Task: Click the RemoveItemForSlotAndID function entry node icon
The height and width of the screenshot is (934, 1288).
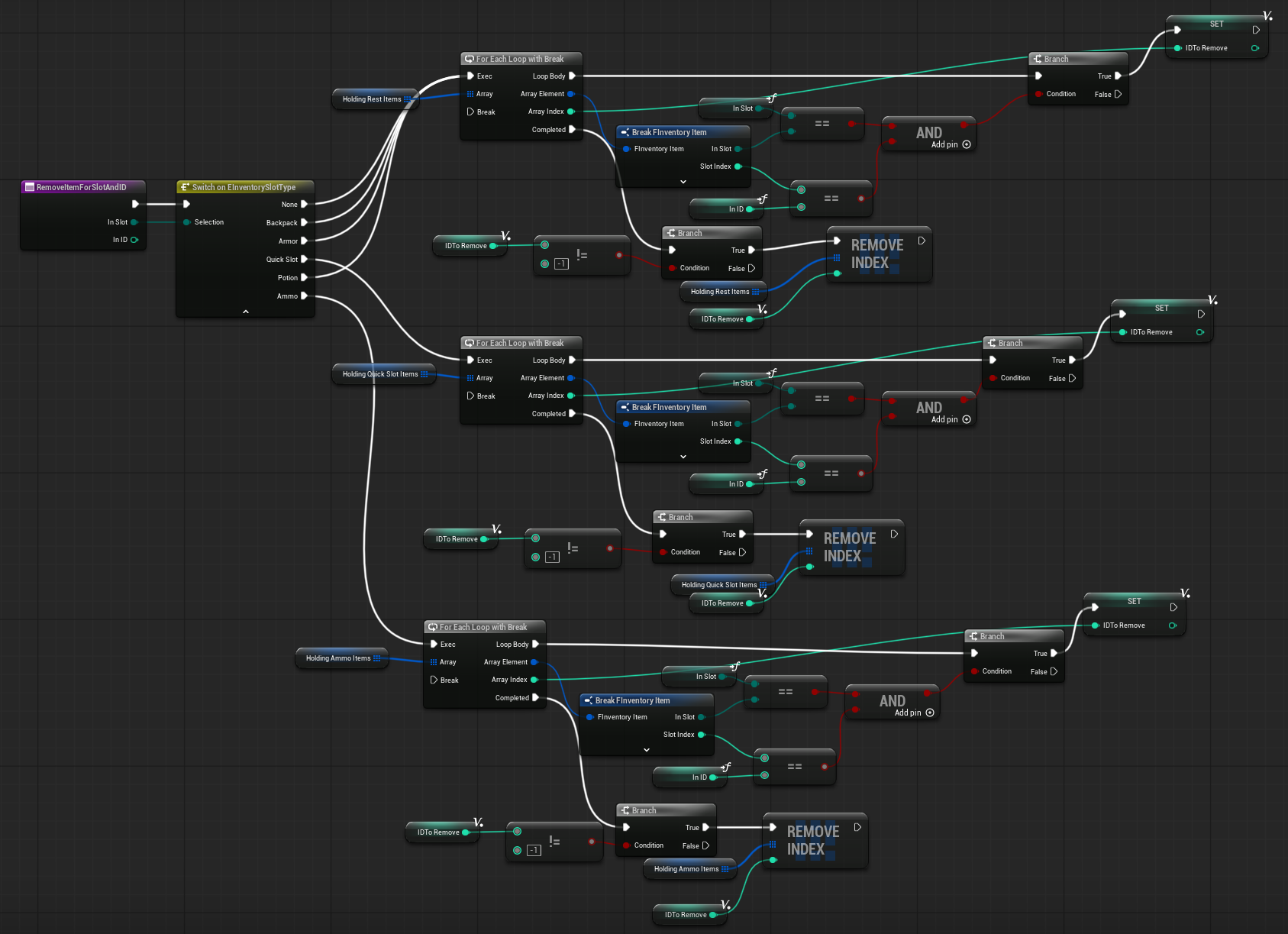Action: (x=30, y=187)
